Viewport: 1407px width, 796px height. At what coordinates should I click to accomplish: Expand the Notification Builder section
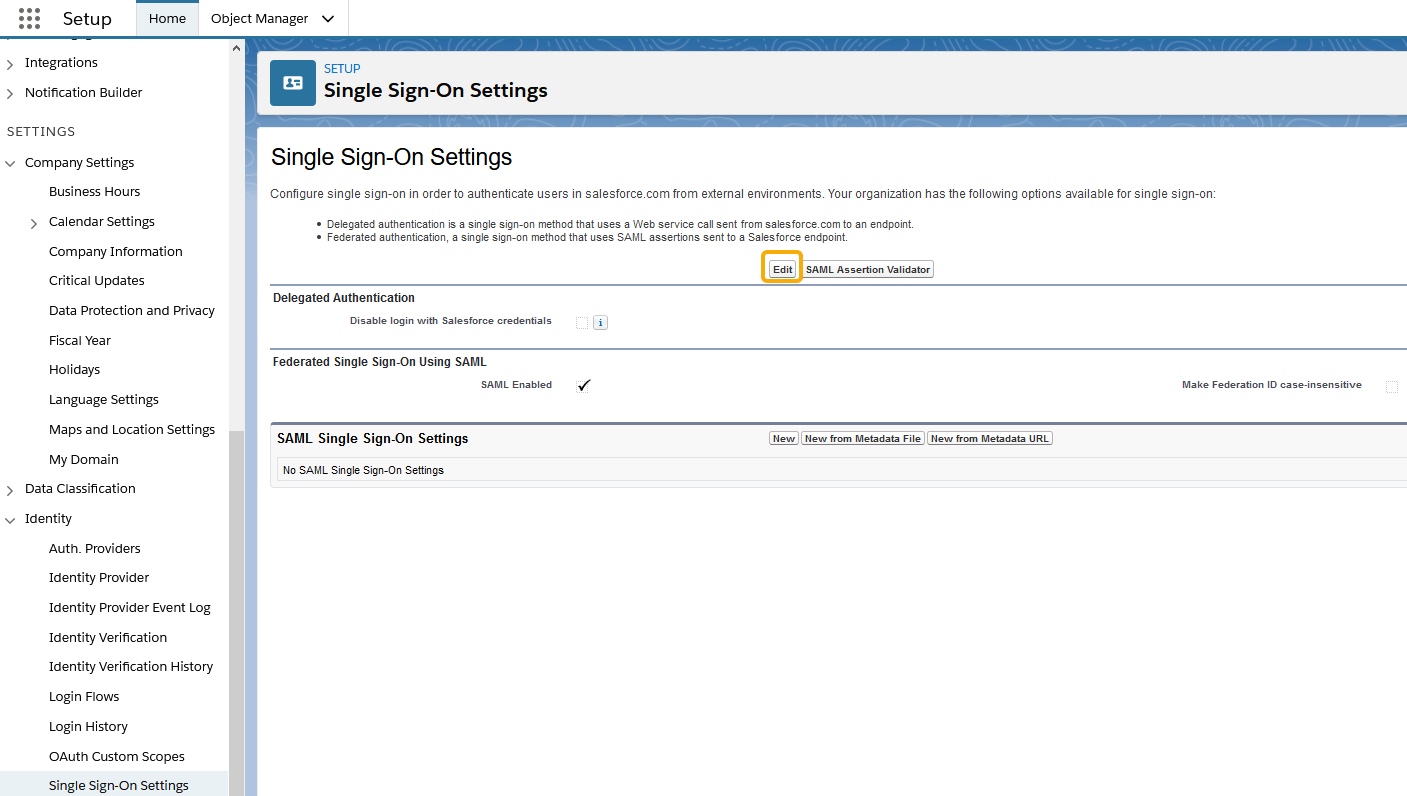(11, 93)
